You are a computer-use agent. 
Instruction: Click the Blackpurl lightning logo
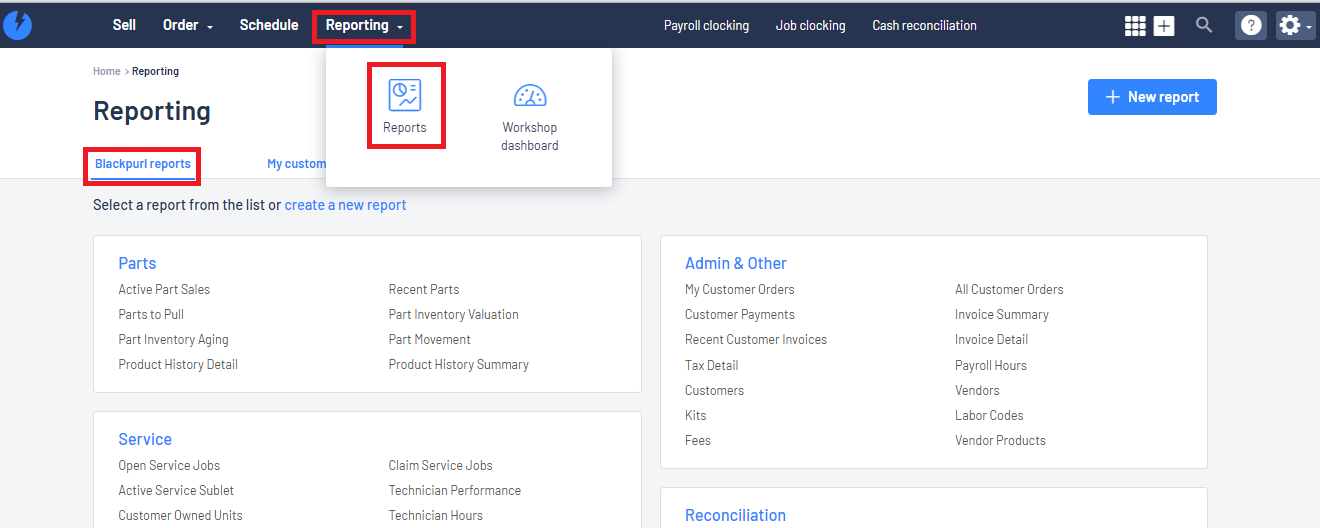tap(18, 25)
